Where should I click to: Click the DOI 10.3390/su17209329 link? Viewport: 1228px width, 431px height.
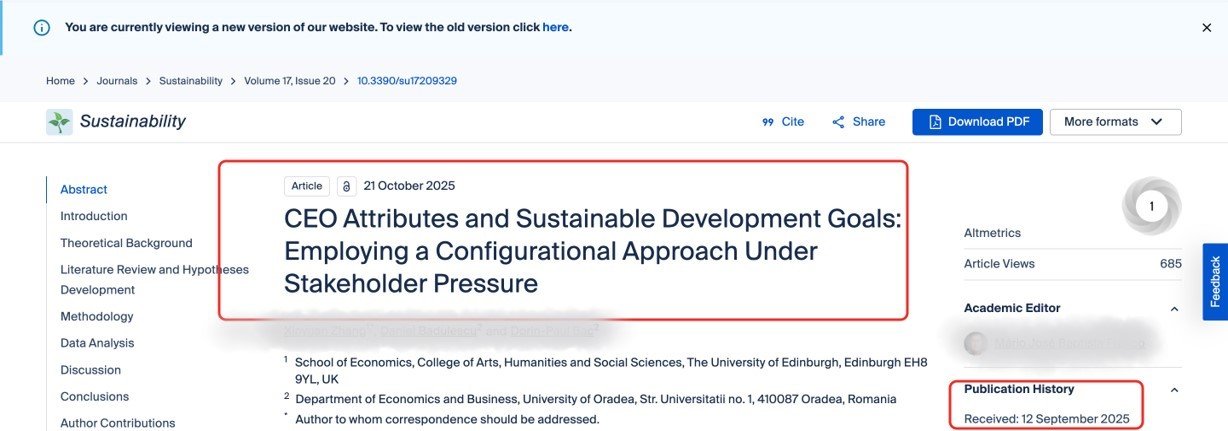(x=407, y=81)
